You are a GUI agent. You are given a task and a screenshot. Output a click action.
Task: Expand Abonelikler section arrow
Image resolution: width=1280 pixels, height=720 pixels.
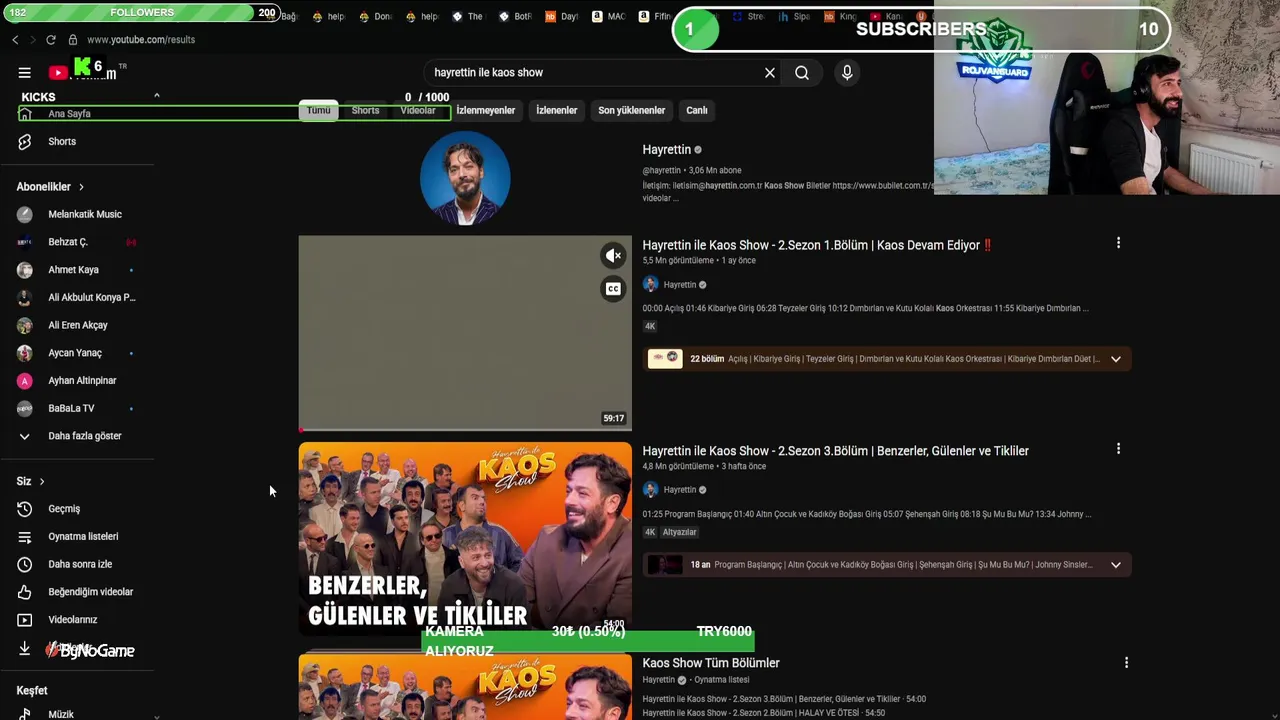click(x=81, y=187)
